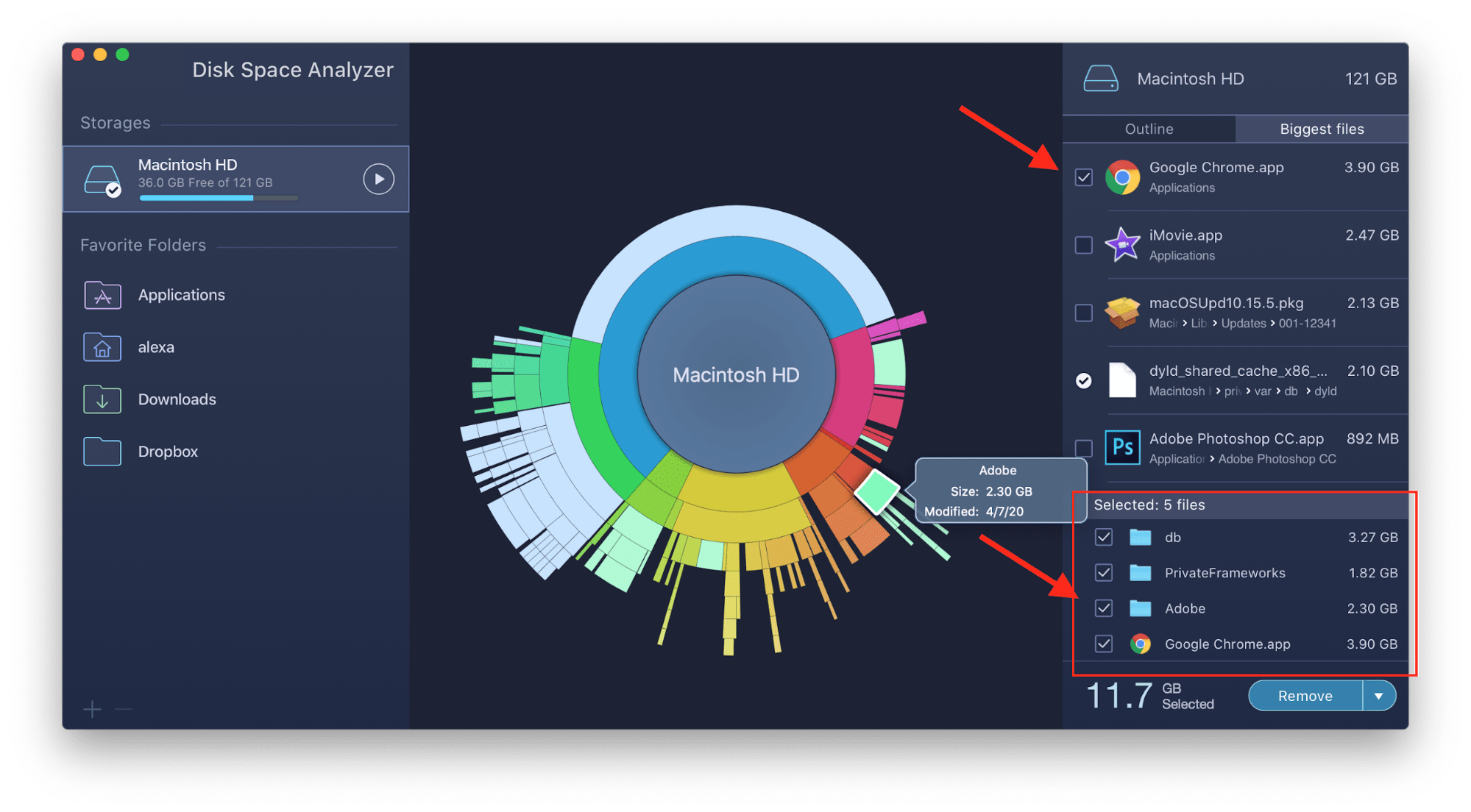Click Updates in the macOSUpd path
This screenshot has height=812, width=1471.
click(1244, 324)
